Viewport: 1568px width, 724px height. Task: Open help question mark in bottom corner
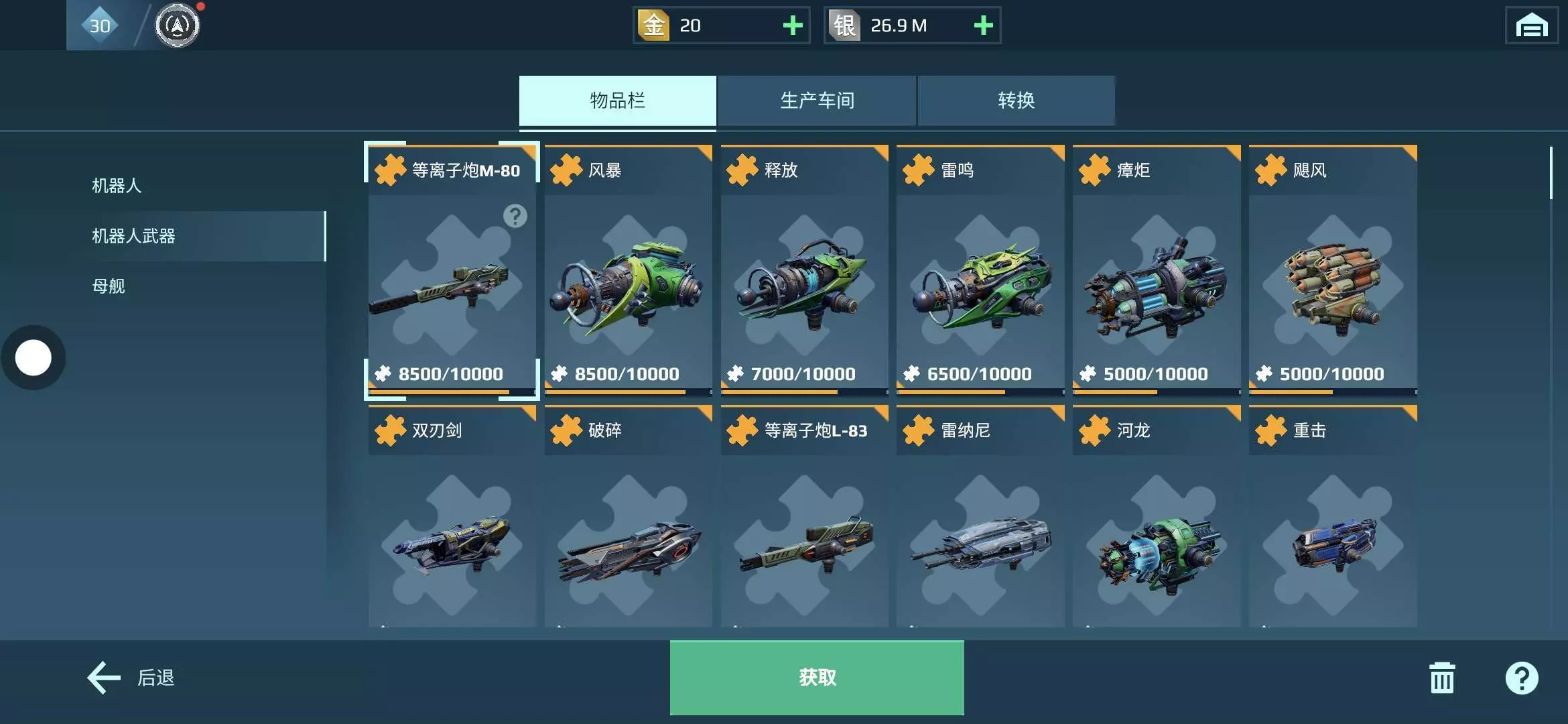[1522, 678]
